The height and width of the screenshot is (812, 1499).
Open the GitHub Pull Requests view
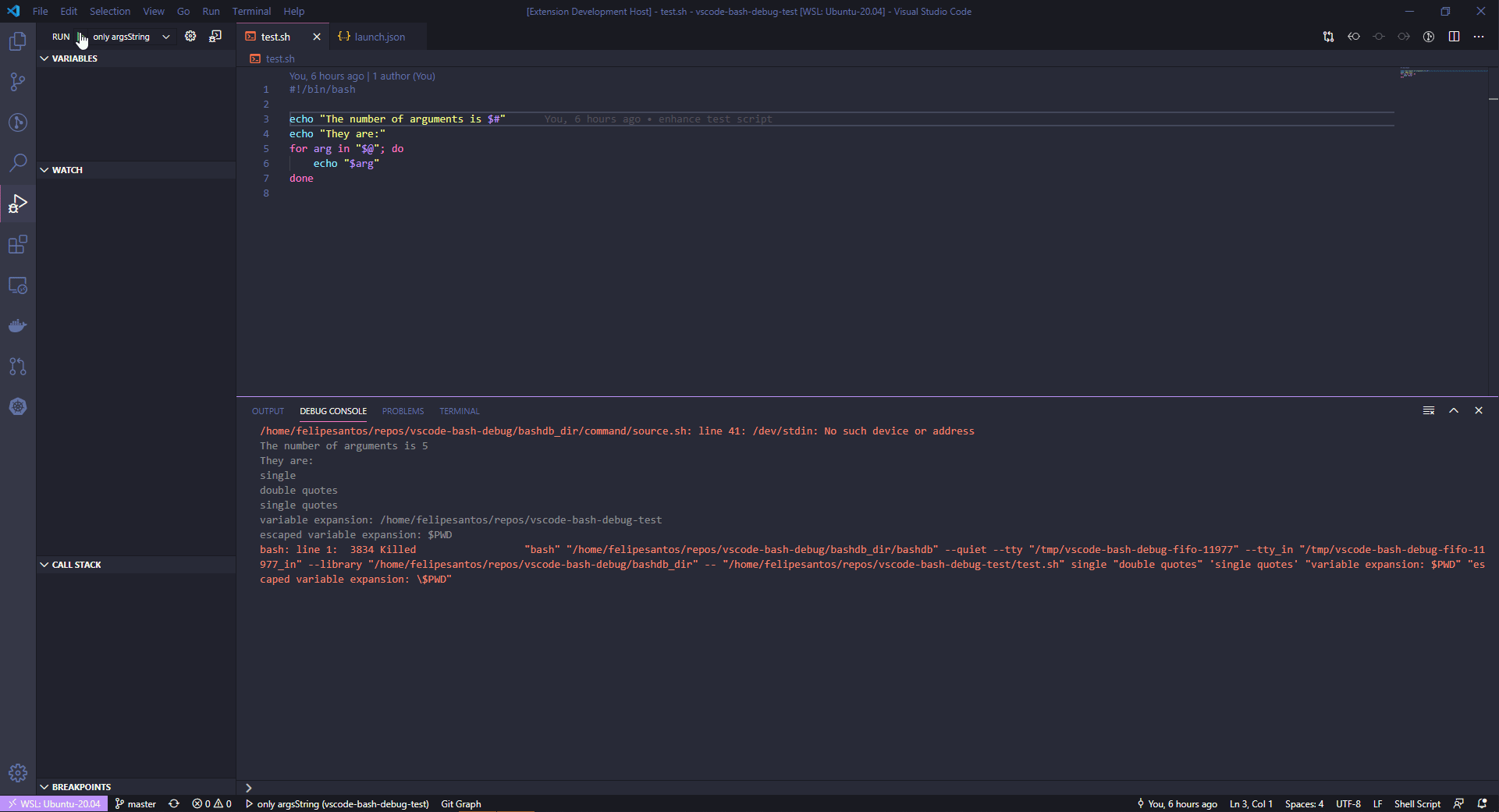pyautogui.click(x=17, y=366)
